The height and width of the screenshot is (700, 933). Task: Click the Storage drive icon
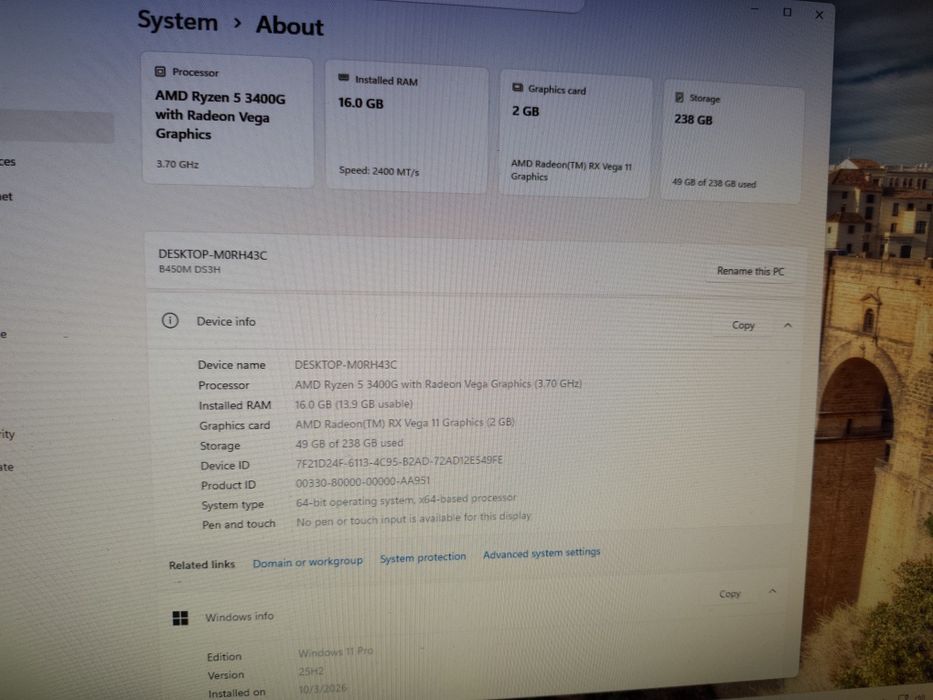[679, 97]
